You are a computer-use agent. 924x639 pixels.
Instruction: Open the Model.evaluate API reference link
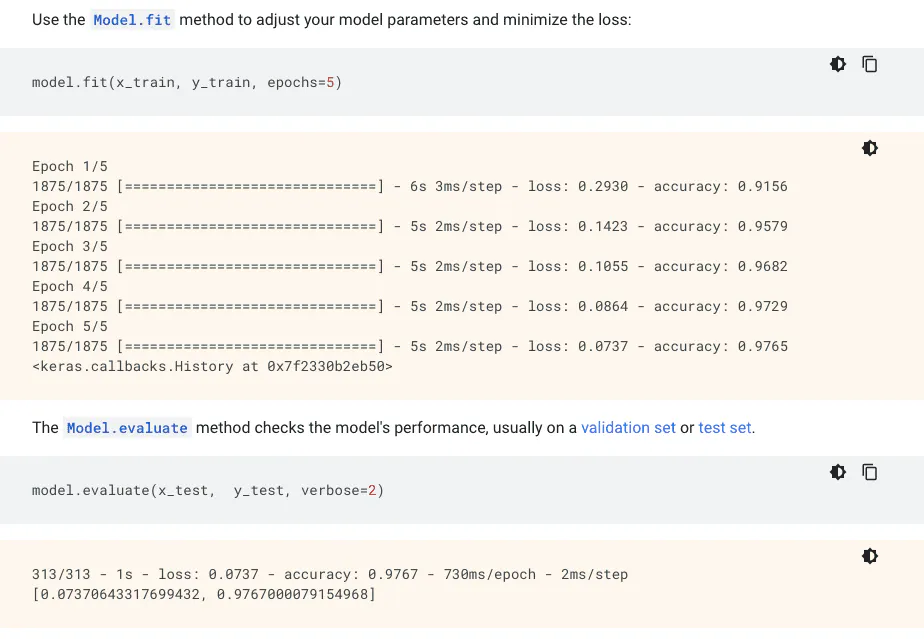(x=127, y=428)
